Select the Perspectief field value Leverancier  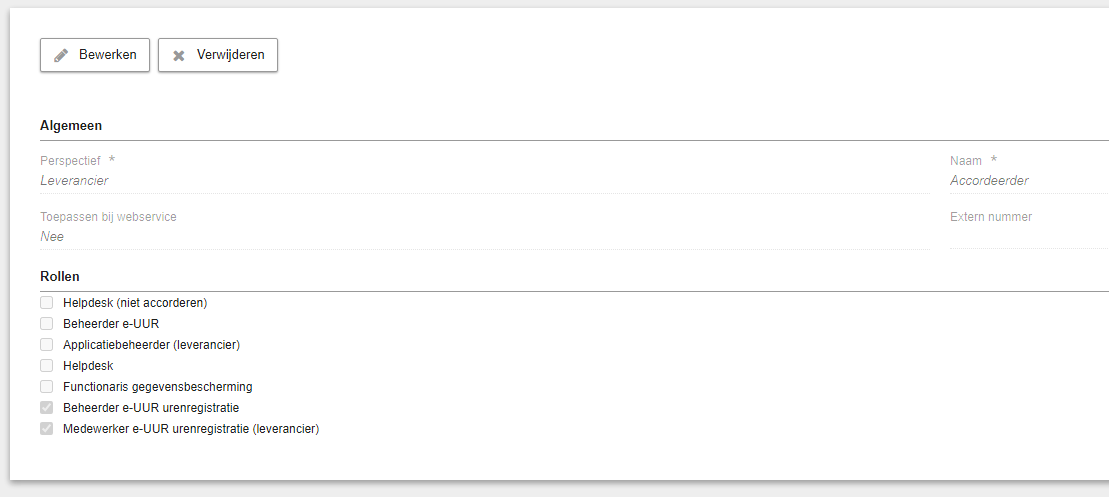[74, 180]
